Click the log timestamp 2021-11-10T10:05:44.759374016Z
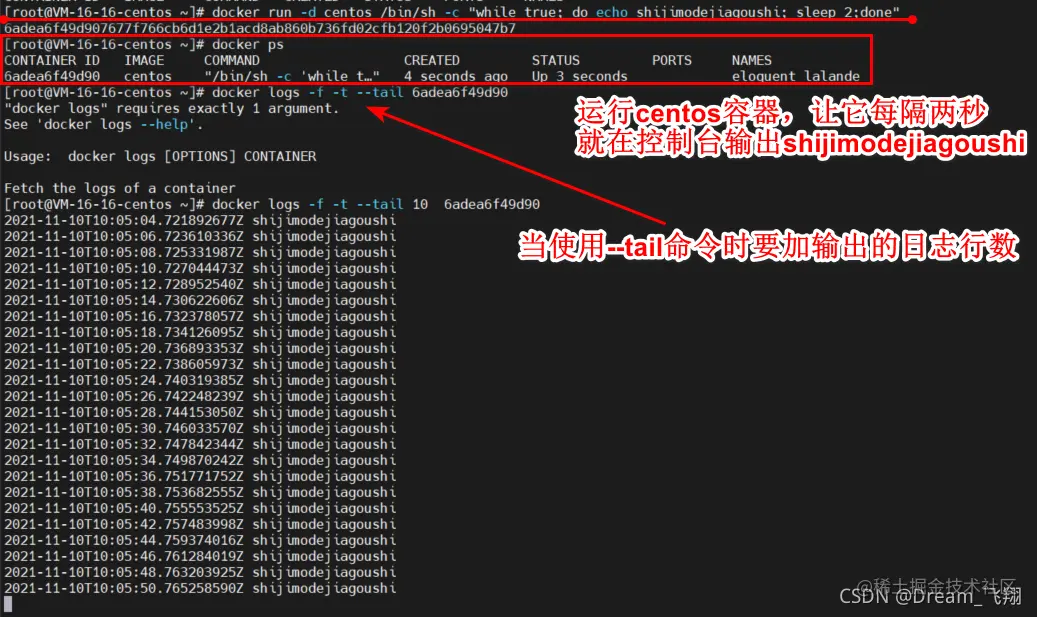 [x=124, y=540]
